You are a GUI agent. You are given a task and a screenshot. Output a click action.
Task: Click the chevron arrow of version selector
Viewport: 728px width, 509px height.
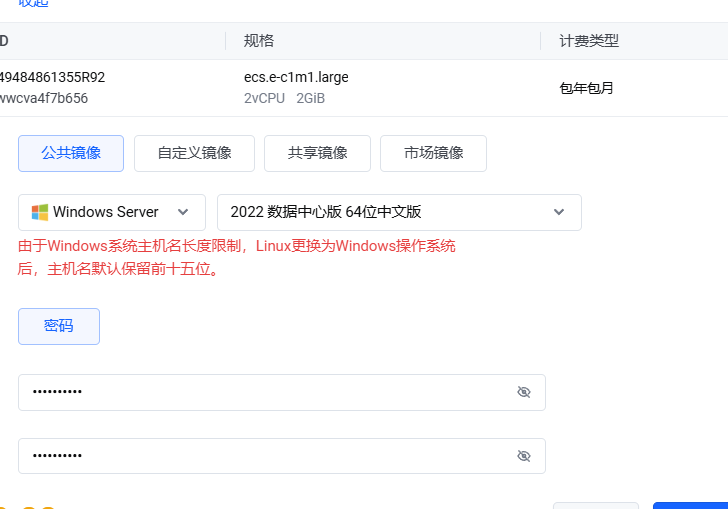pyautogui.click(x=559, y=212)
